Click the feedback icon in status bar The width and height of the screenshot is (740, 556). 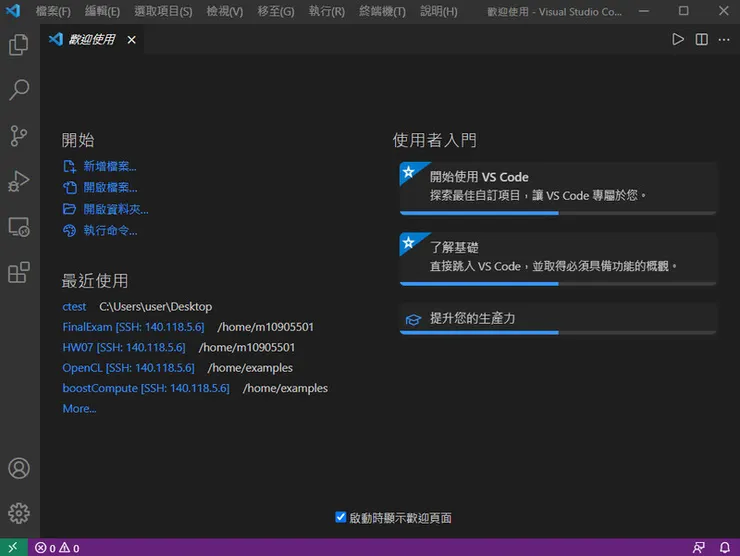click(698, 548)
